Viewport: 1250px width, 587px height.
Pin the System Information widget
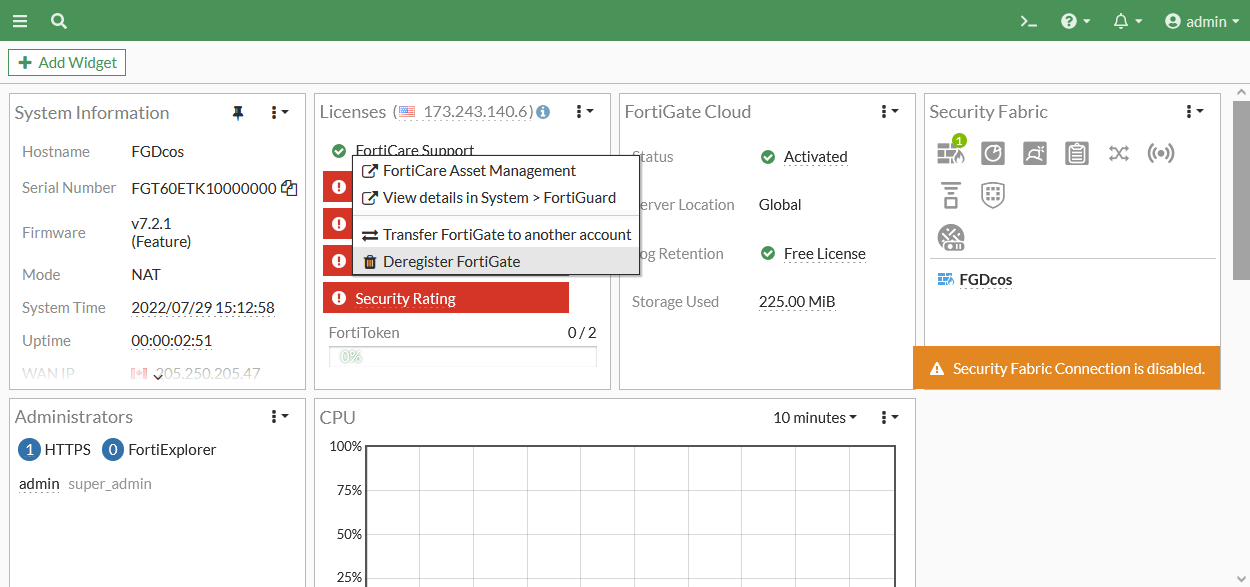pyautogui.click(x=238, y=113)
